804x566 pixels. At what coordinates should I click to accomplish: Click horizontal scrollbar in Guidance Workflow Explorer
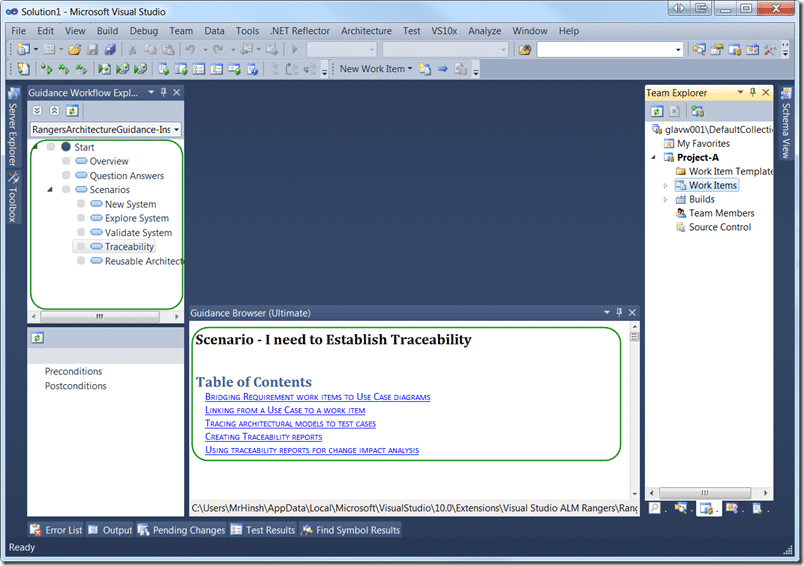click(x=99, y=316)
